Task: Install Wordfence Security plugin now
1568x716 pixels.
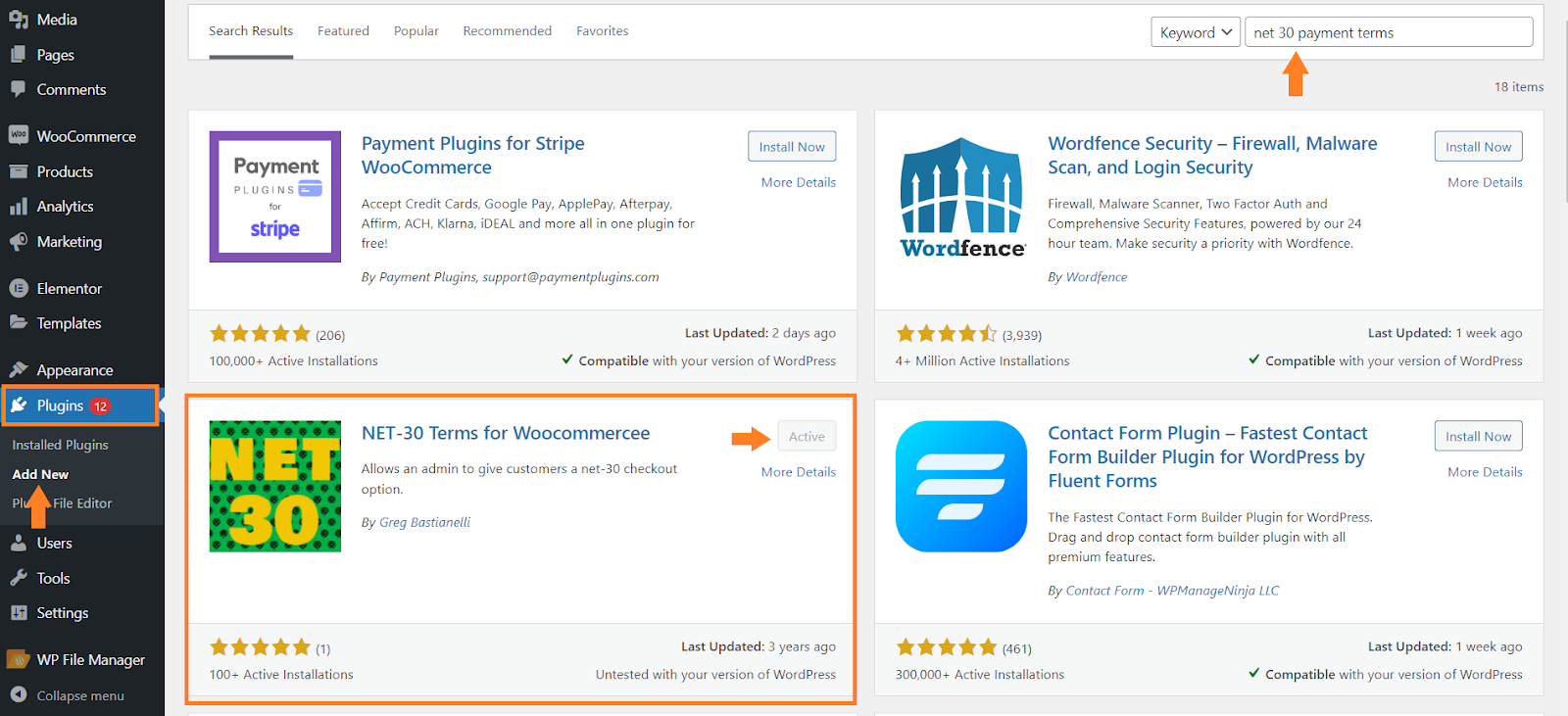Action: click(x=1478, y=147)
